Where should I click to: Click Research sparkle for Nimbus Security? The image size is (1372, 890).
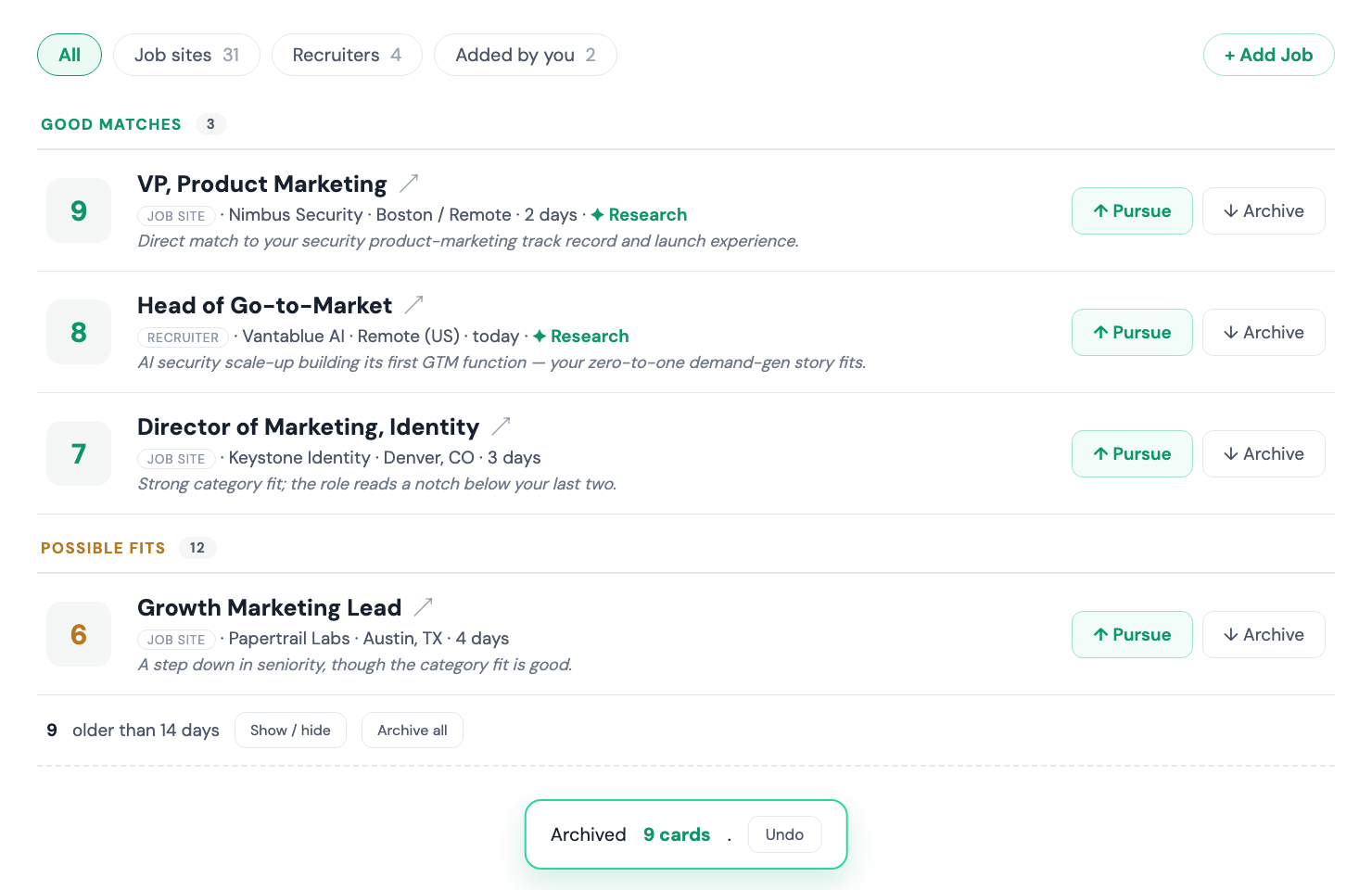639,214
